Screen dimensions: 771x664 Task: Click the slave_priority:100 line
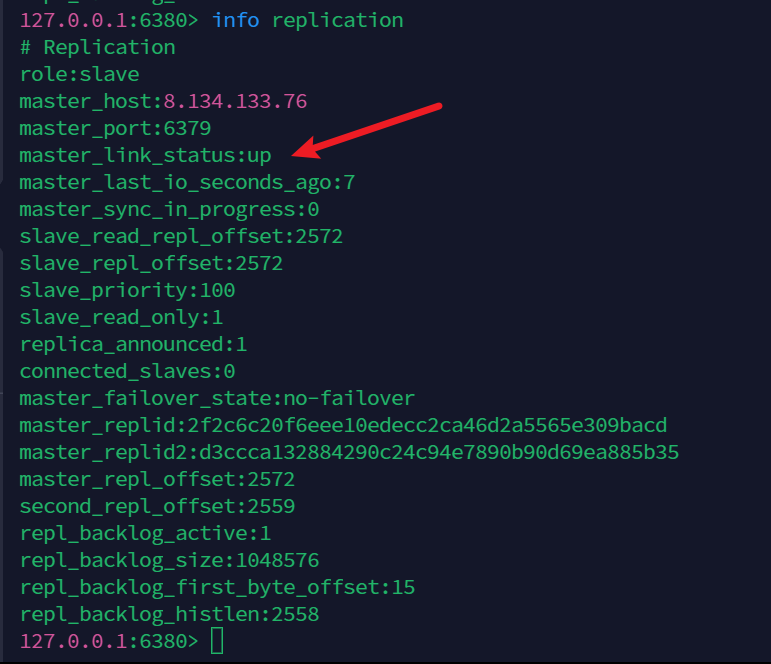point(127,290)
